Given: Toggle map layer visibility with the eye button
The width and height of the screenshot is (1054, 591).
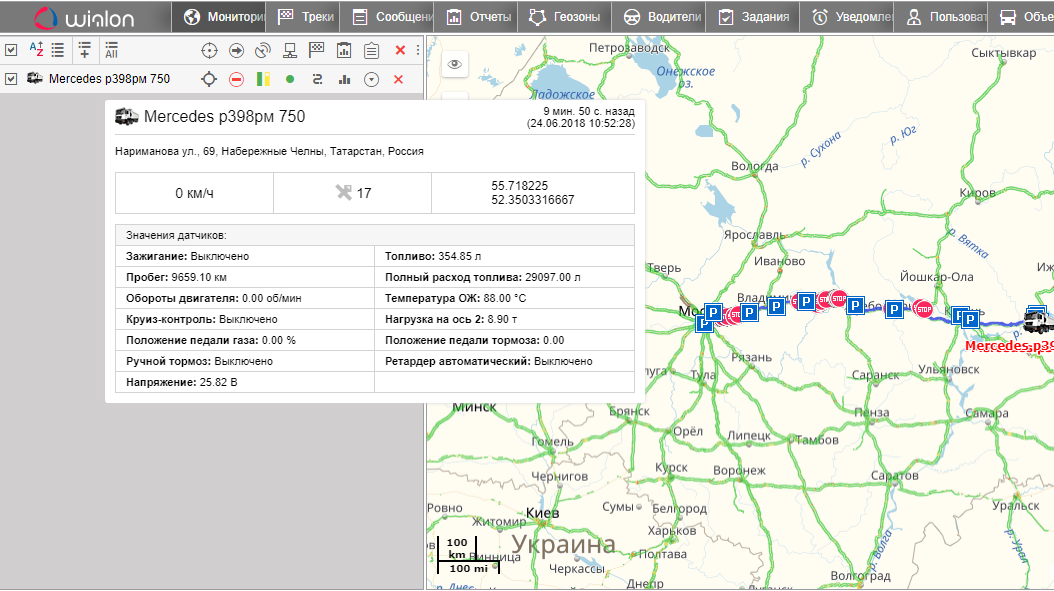Looking at the screenshot, I should 455,64.
